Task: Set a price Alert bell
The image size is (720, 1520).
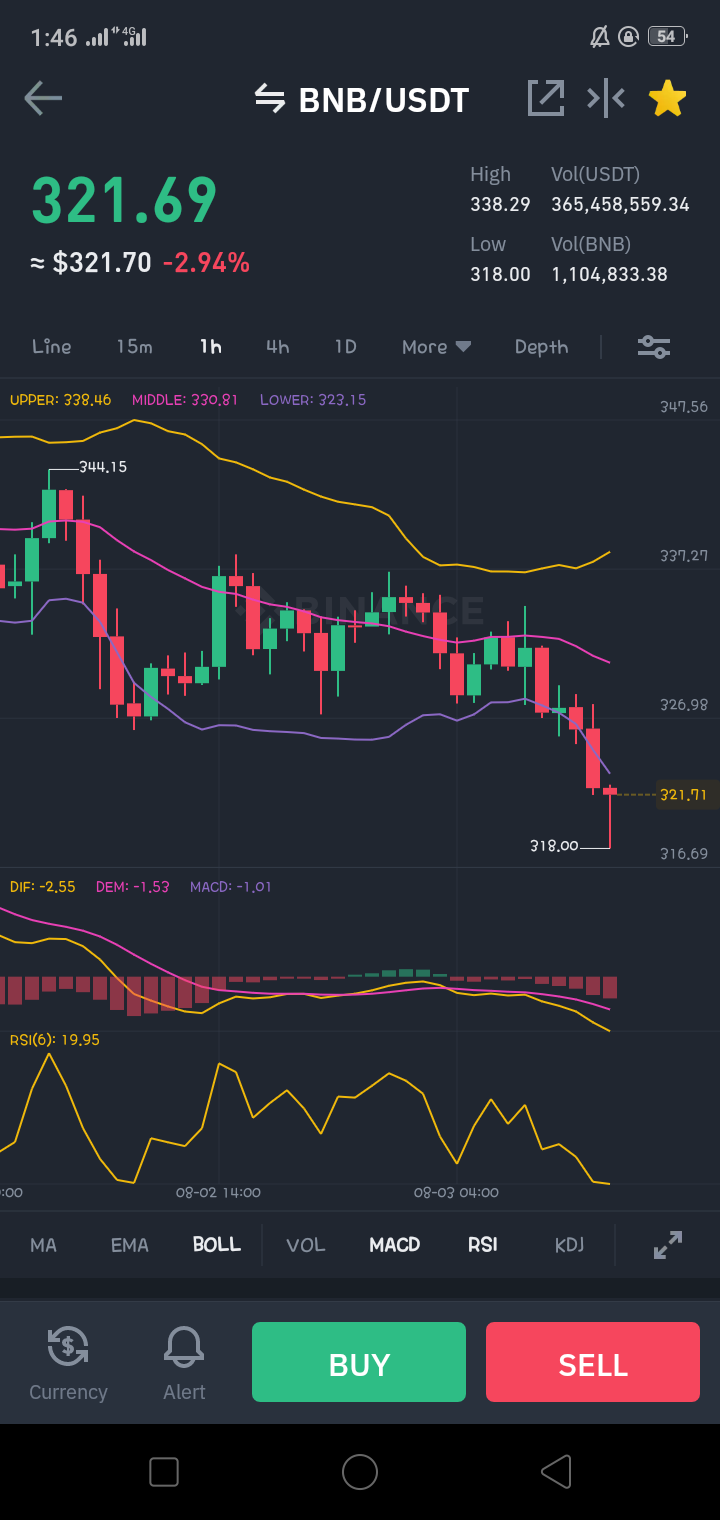Action: [x=184, y=1364]
